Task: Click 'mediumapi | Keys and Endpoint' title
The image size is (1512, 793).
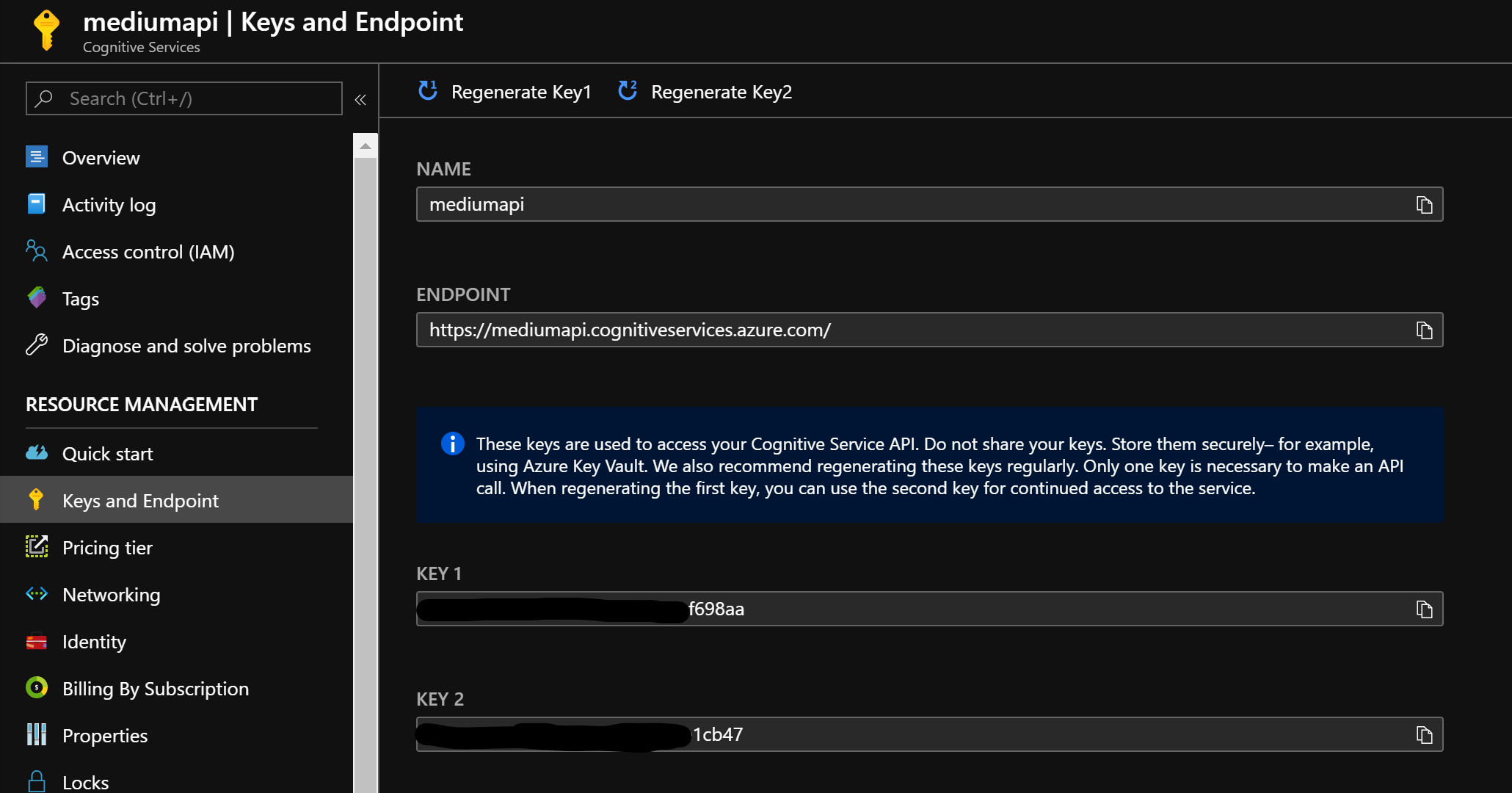Action: coord(273,22)
